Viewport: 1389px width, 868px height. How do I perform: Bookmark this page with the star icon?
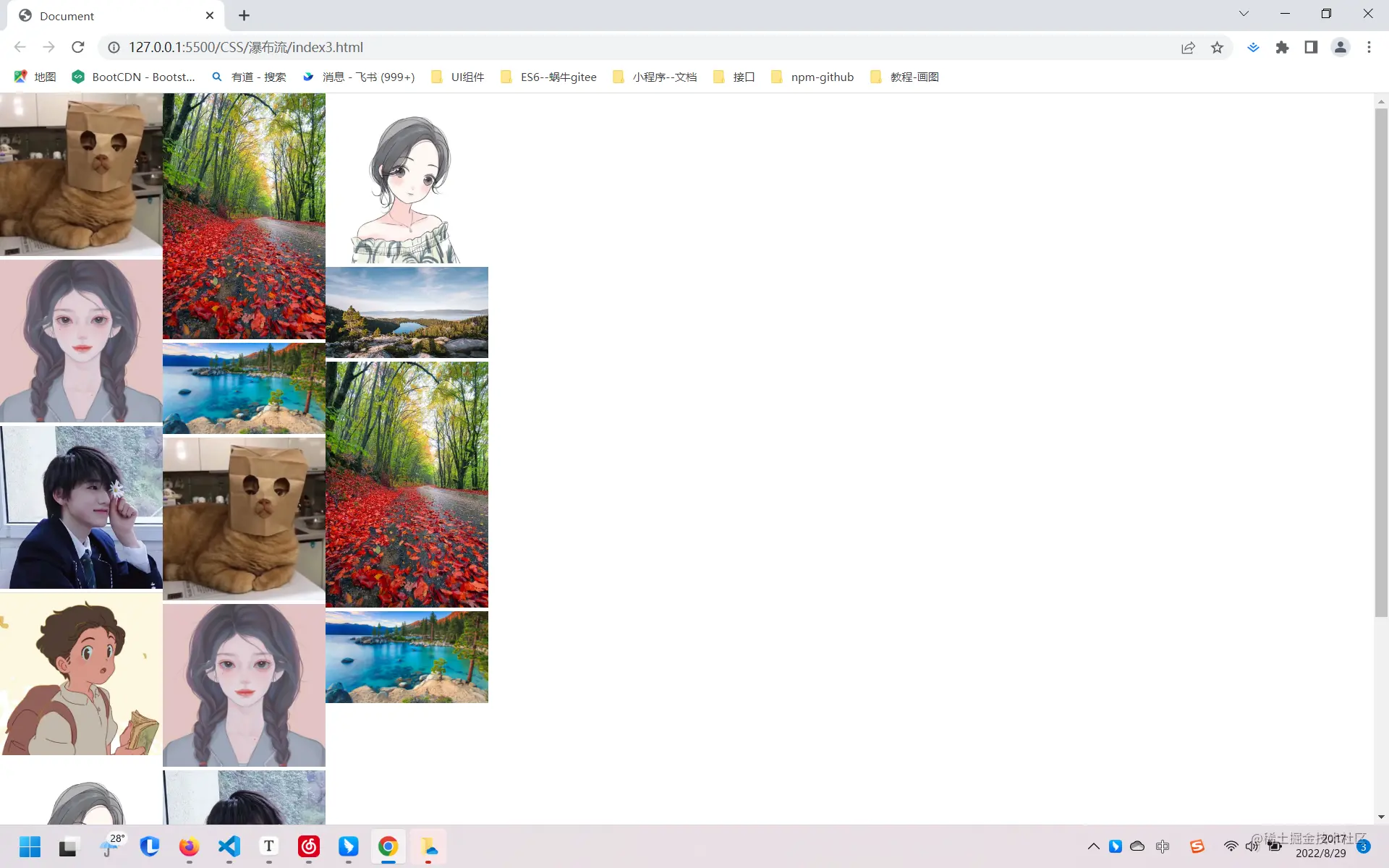point(1217,47)
